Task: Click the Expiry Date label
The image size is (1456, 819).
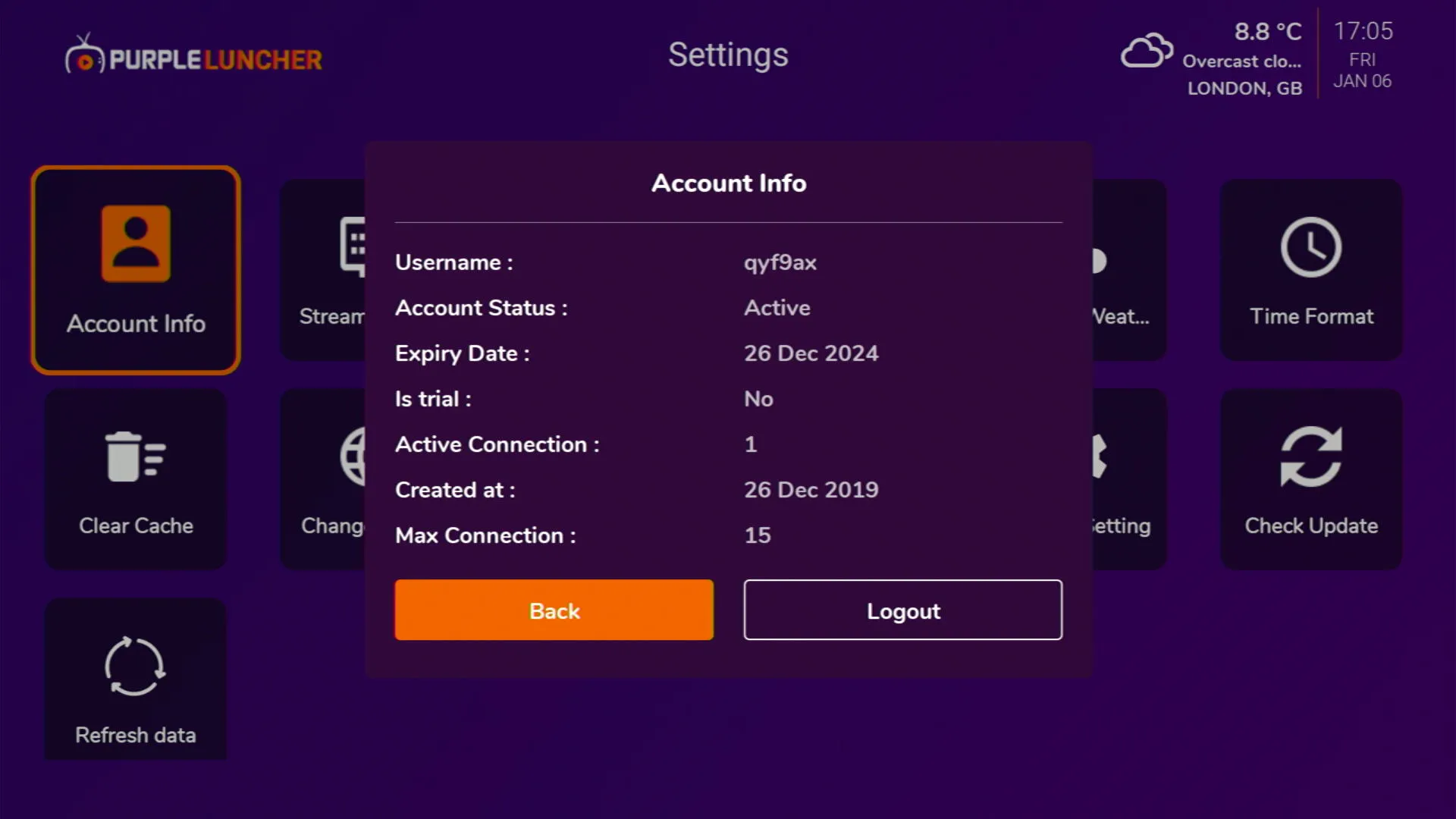Action: [462, 353]
